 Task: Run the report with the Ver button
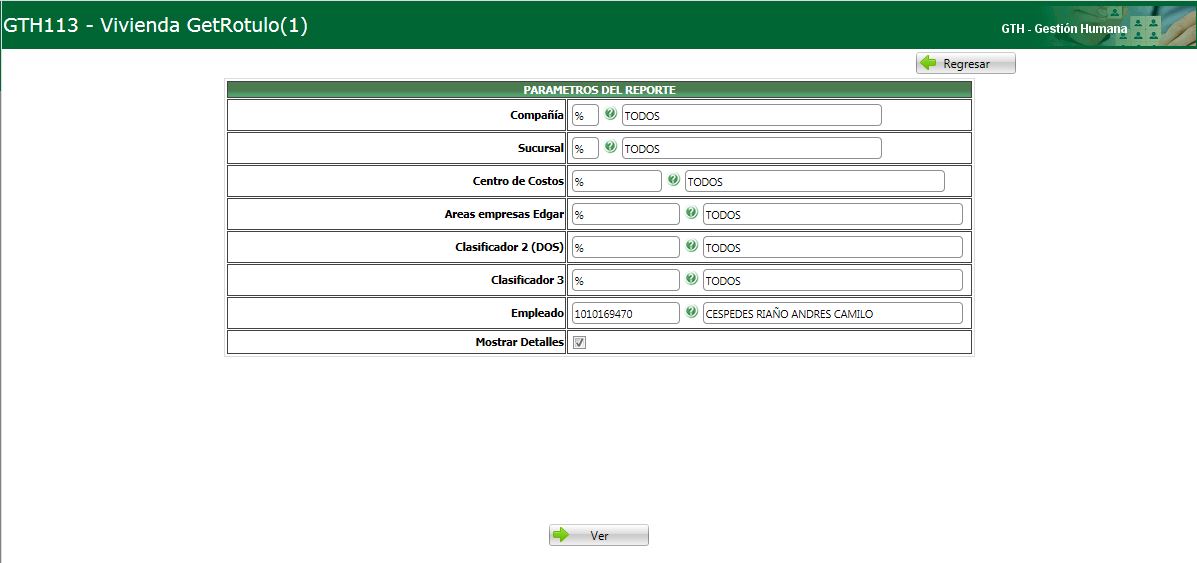pyautogui.click(x=598, y=535)
